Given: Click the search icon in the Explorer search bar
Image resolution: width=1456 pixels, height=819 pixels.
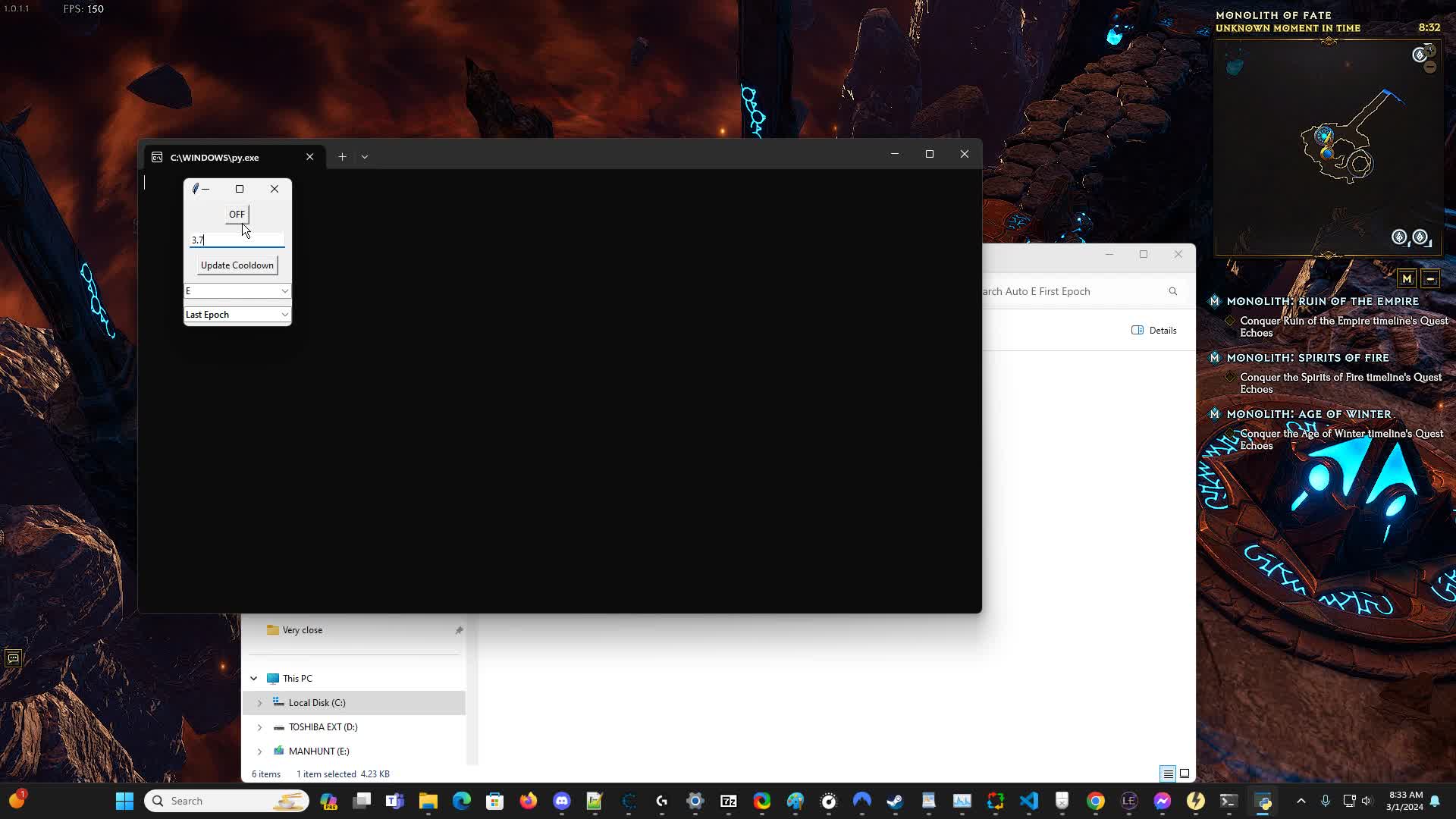Looking at the screenshot, I should (1172, 291).
